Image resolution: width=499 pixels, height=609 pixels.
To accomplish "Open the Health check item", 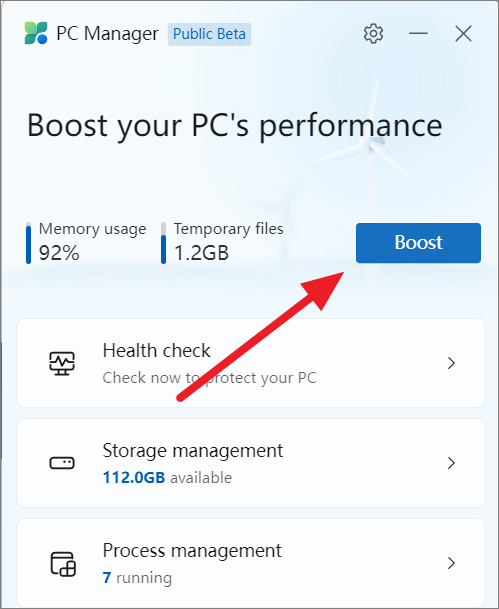I will coord(251,363).
